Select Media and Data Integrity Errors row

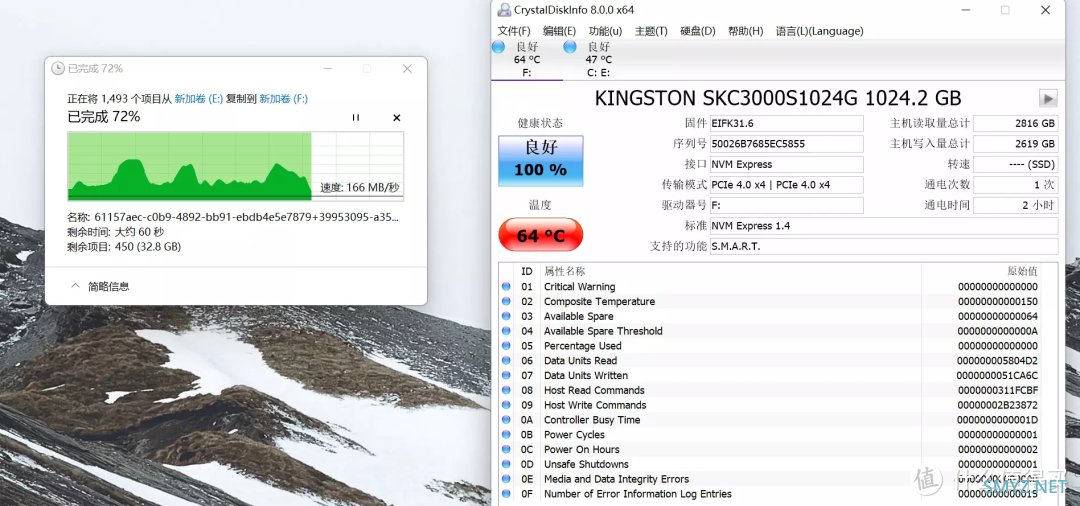point(770,479)
